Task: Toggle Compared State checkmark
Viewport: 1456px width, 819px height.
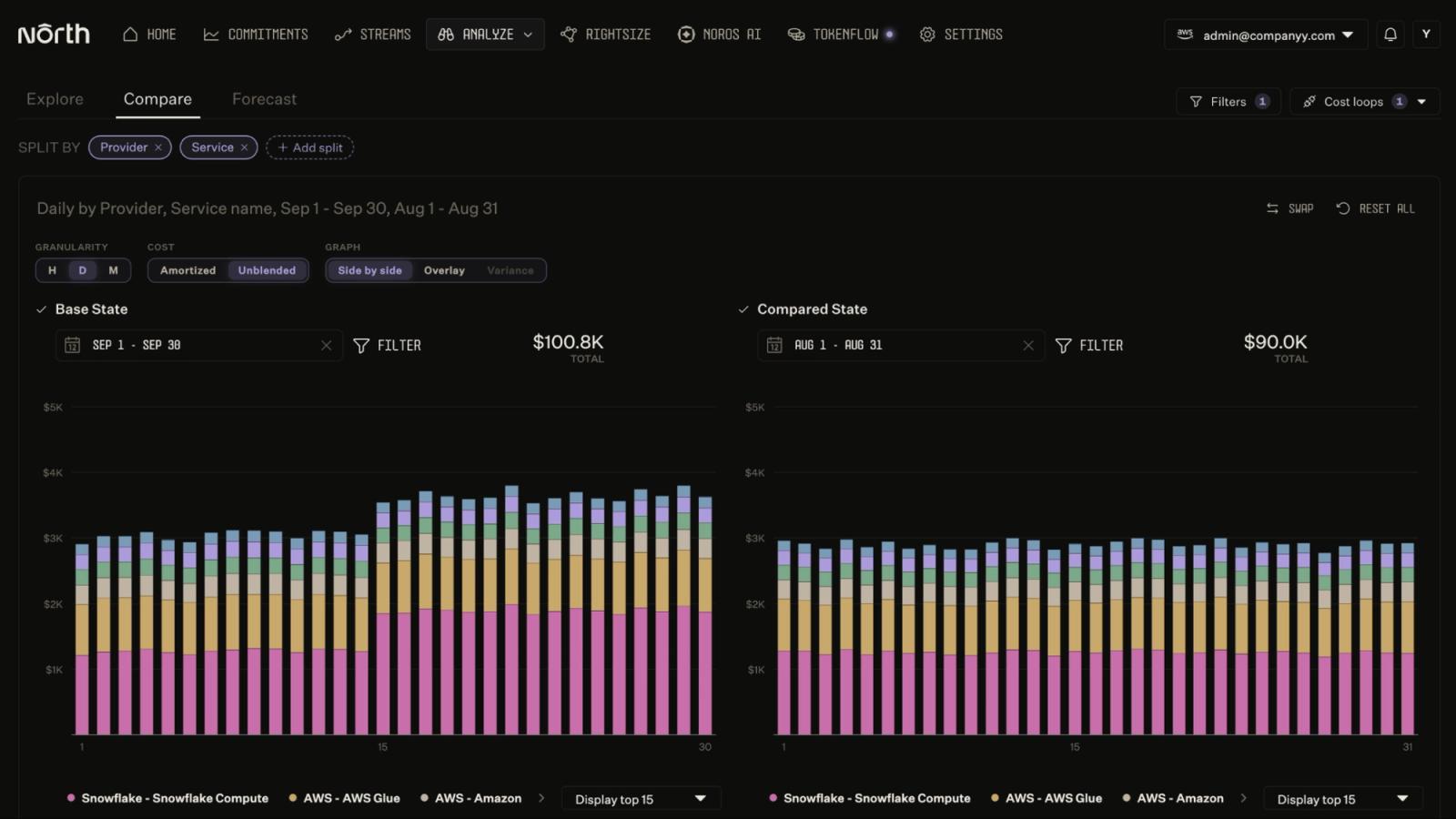Action: [x=743, y=309]
